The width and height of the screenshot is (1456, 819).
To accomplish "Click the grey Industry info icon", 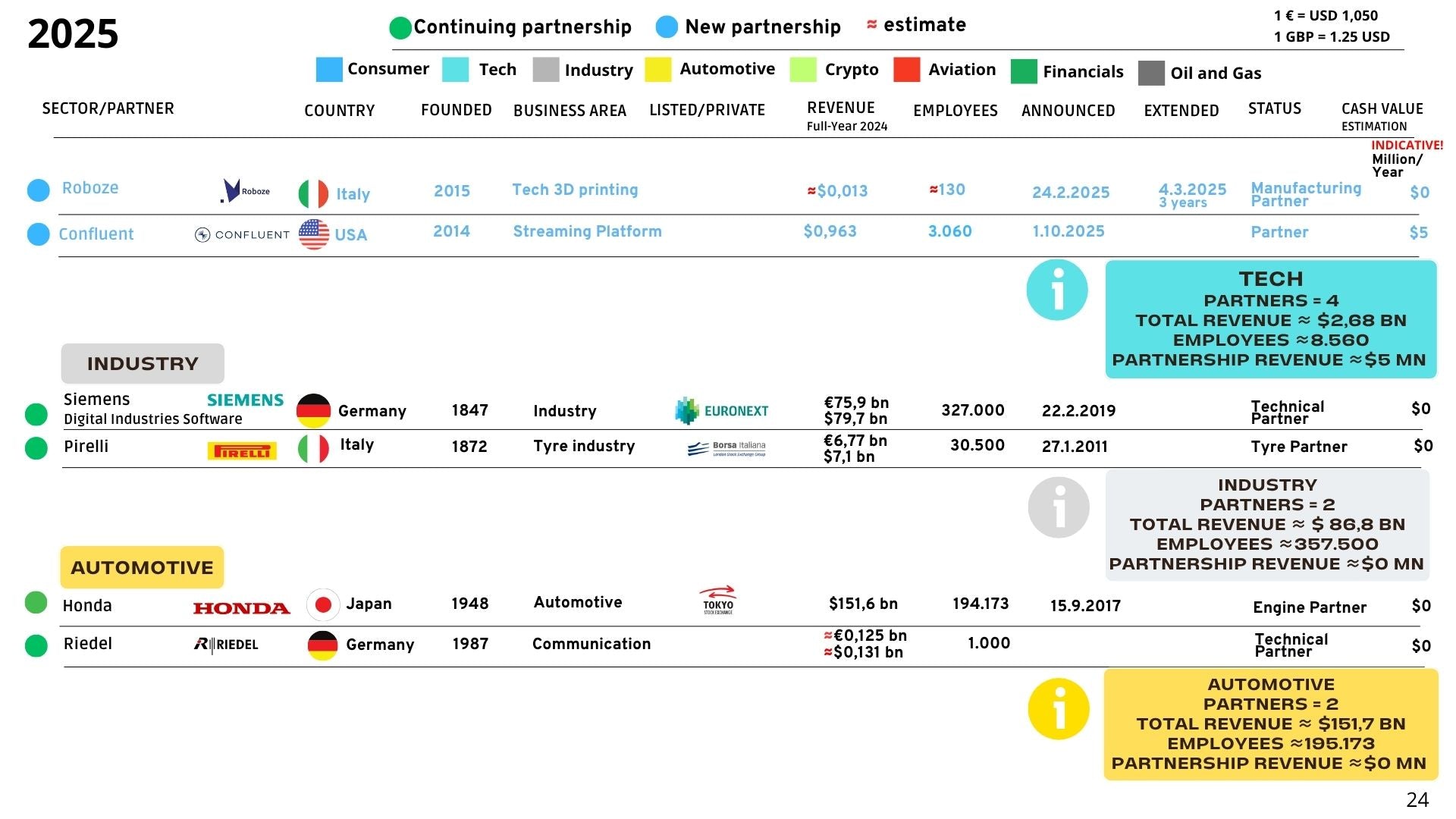I will coord(1059,507).
